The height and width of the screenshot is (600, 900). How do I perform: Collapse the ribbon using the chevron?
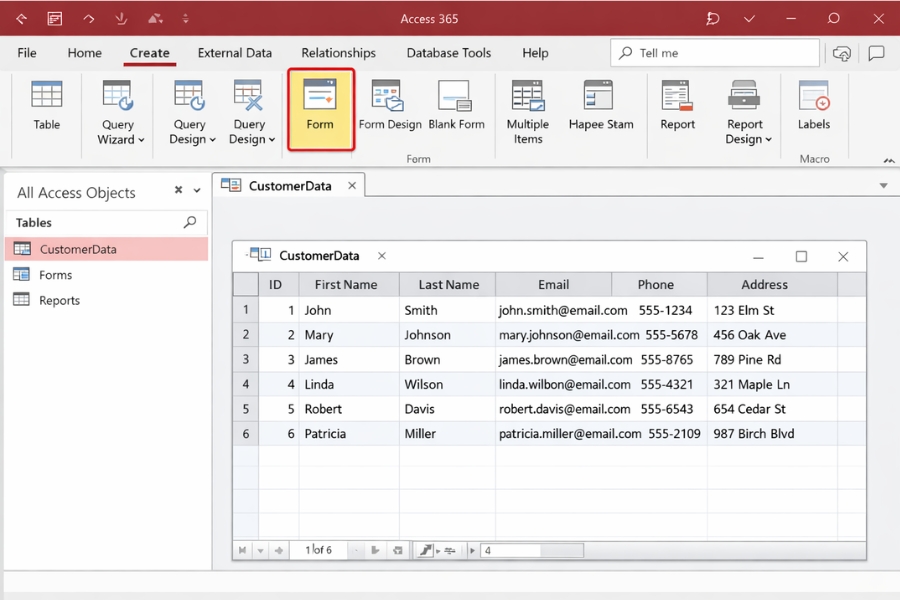click(888, 160)
